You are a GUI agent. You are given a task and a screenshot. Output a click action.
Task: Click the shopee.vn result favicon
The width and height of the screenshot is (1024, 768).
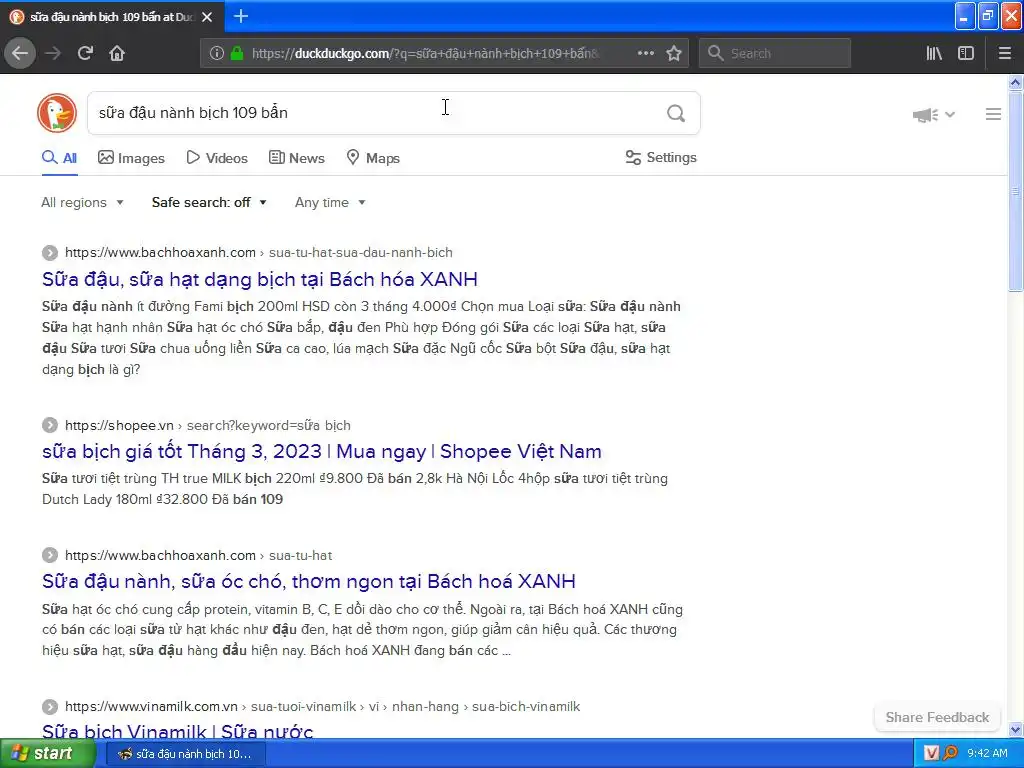(50, 425)
